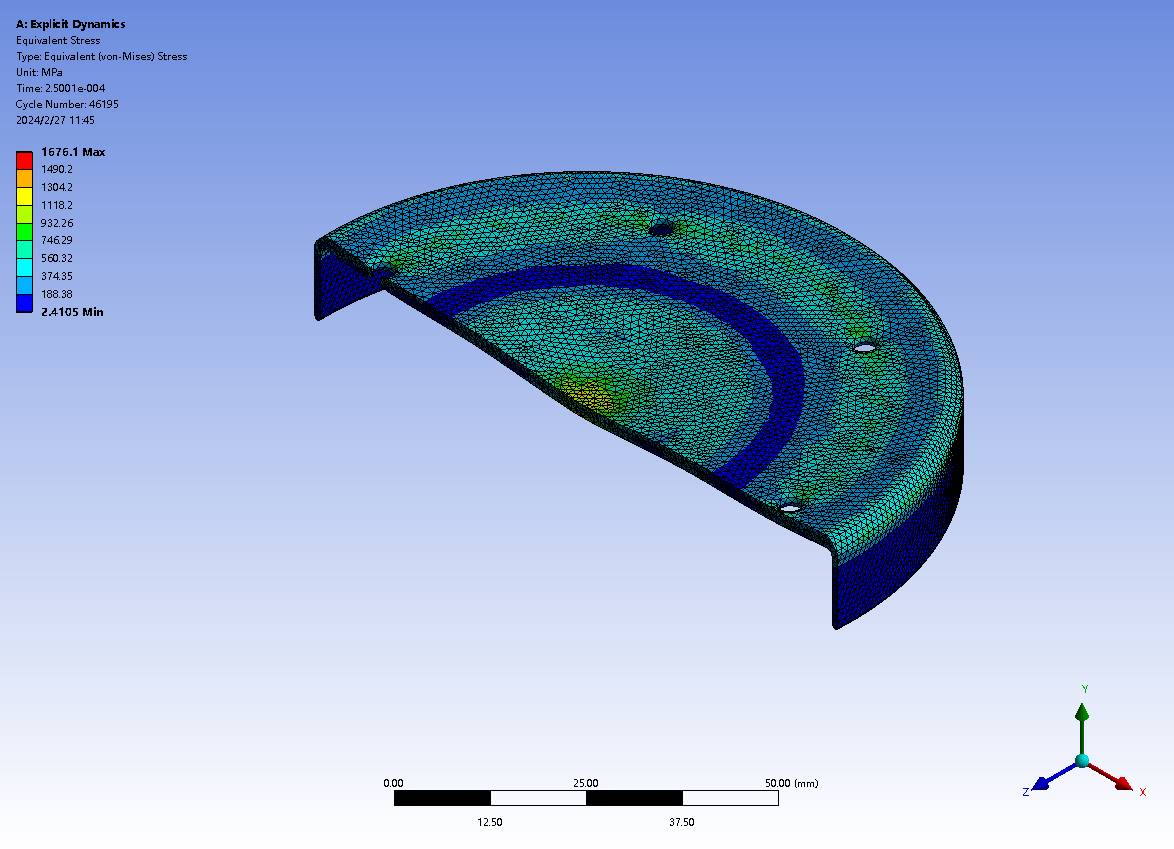Click the "A: Explicit Dynamics" title text
The height and width of the screenshot is (849, 1174).
(70, 24)
